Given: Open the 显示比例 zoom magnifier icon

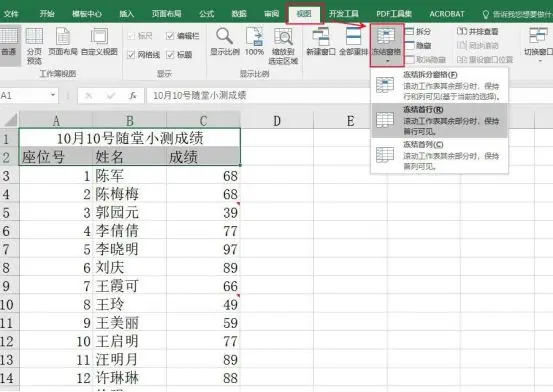Looking at the screenshot, I should (225, 41).
